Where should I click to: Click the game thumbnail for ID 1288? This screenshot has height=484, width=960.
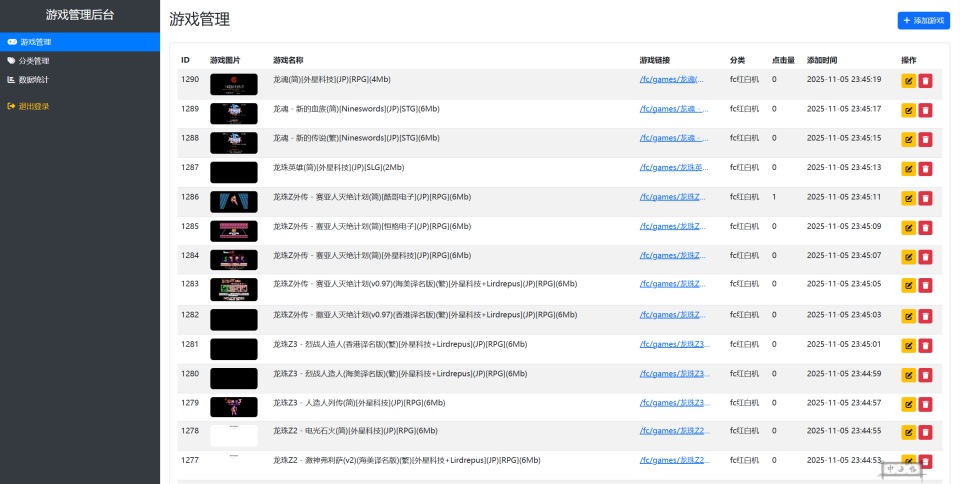[233, 143]
